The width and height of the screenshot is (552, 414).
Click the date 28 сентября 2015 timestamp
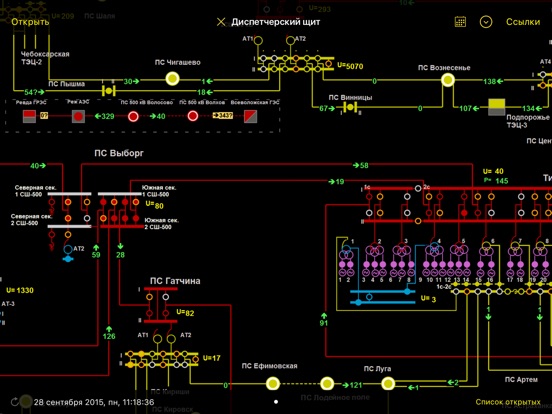click(94, 402)
